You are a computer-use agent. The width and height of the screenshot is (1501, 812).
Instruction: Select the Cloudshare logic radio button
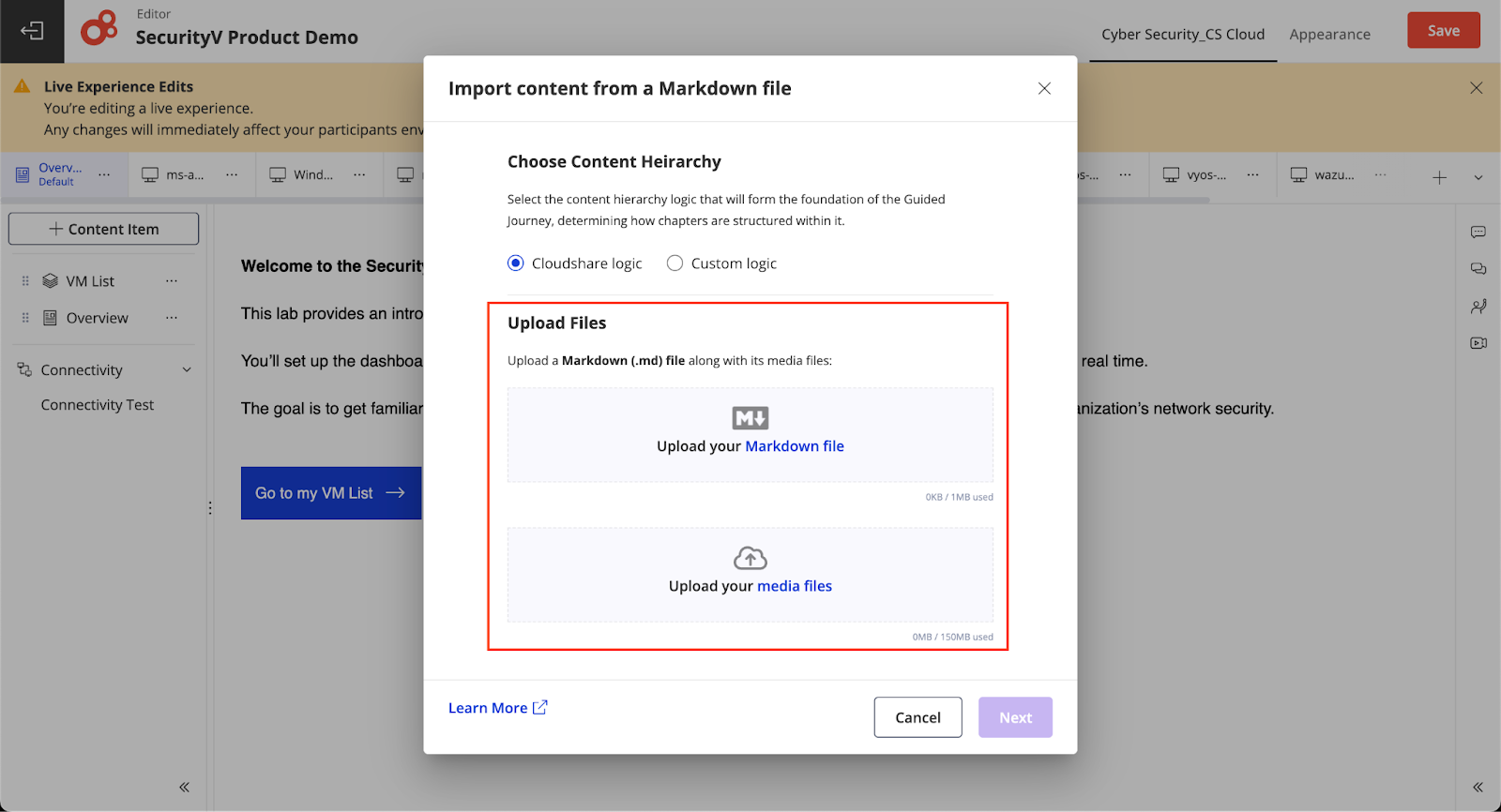coord(516,263)
